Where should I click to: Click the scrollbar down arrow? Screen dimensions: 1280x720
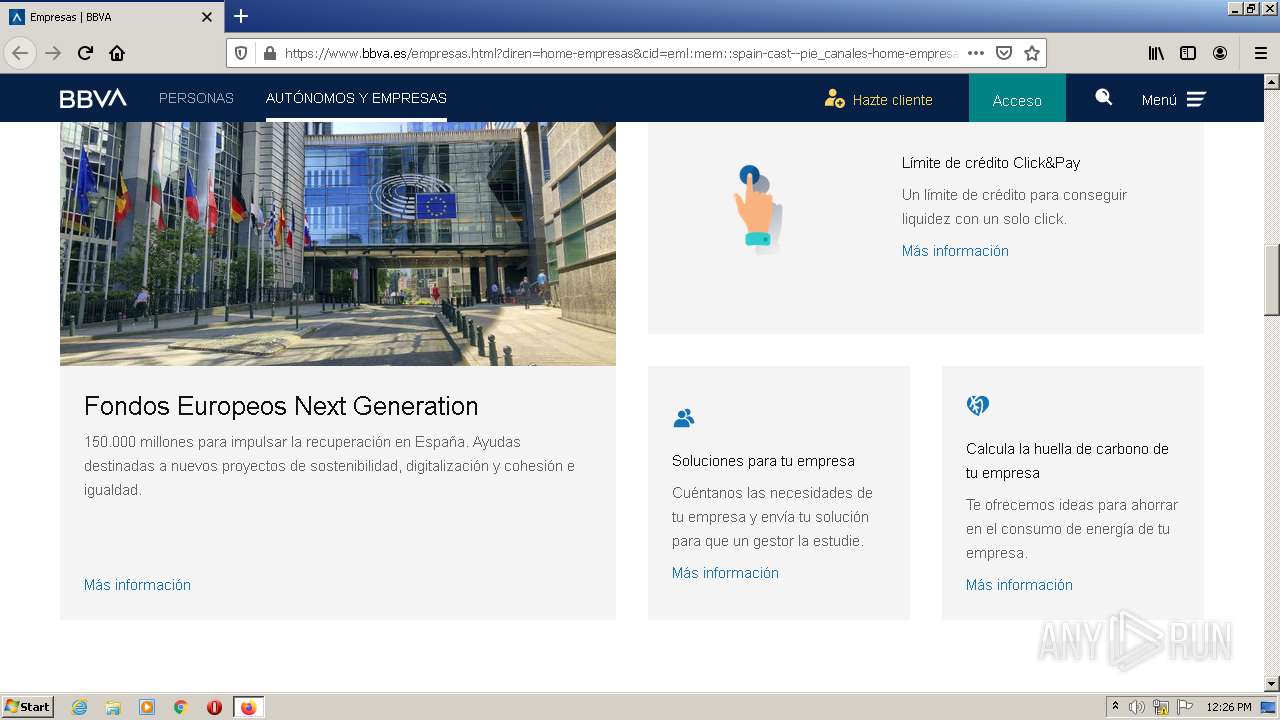1271,684
